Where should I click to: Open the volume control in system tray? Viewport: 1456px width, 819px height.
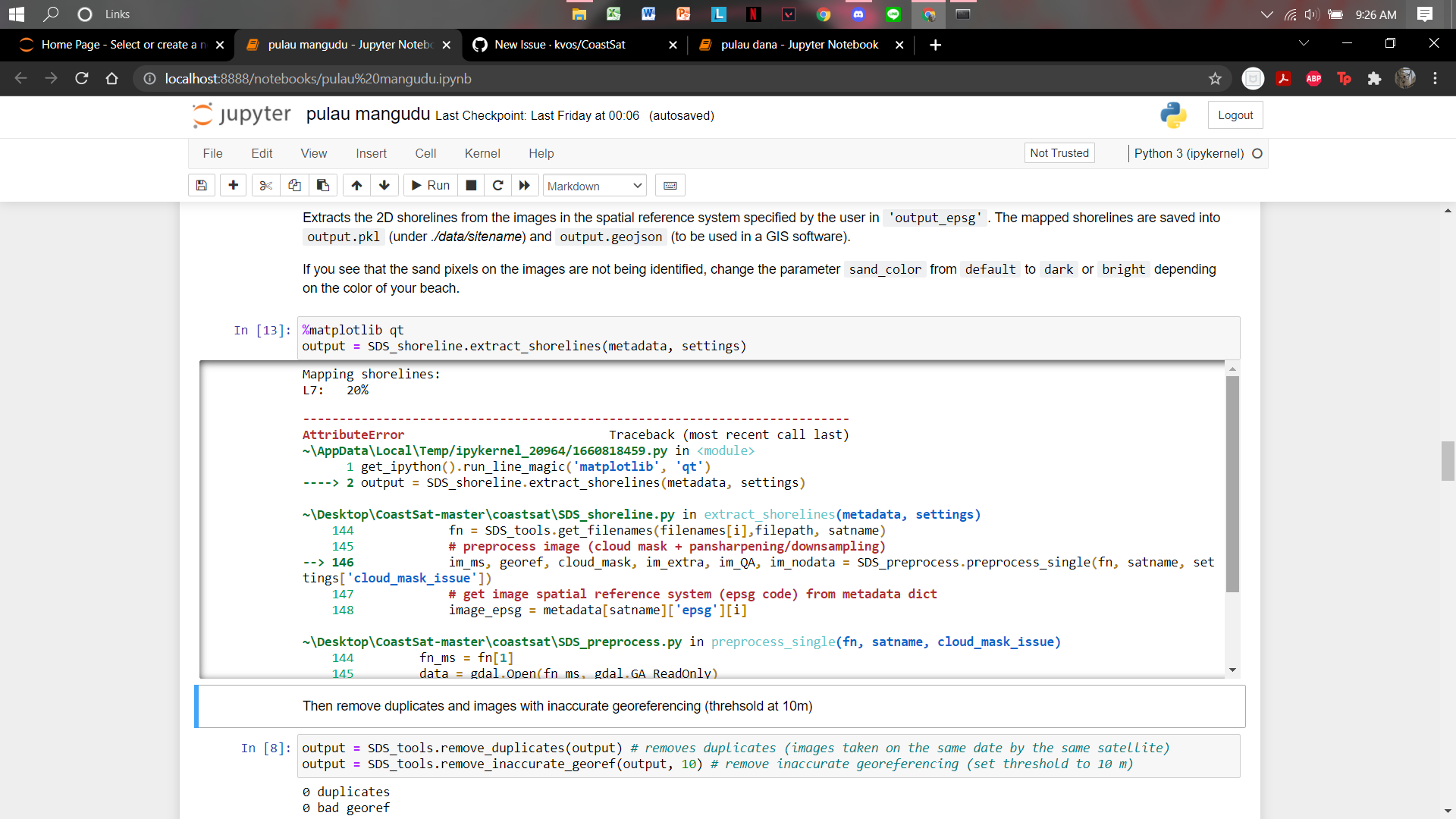point(1311,14)
